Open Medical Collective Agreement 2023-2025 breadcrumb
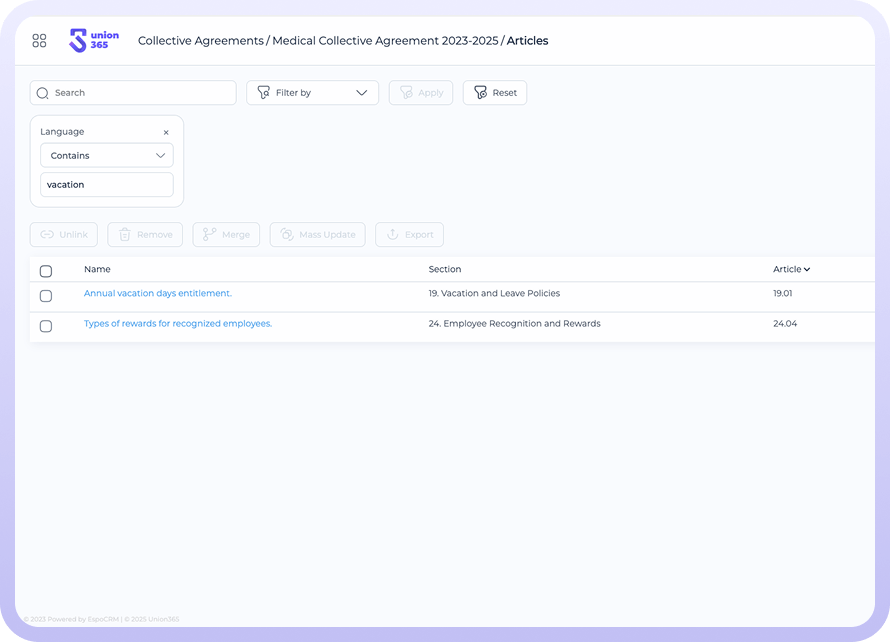890x642 pixels. [385, 41]
